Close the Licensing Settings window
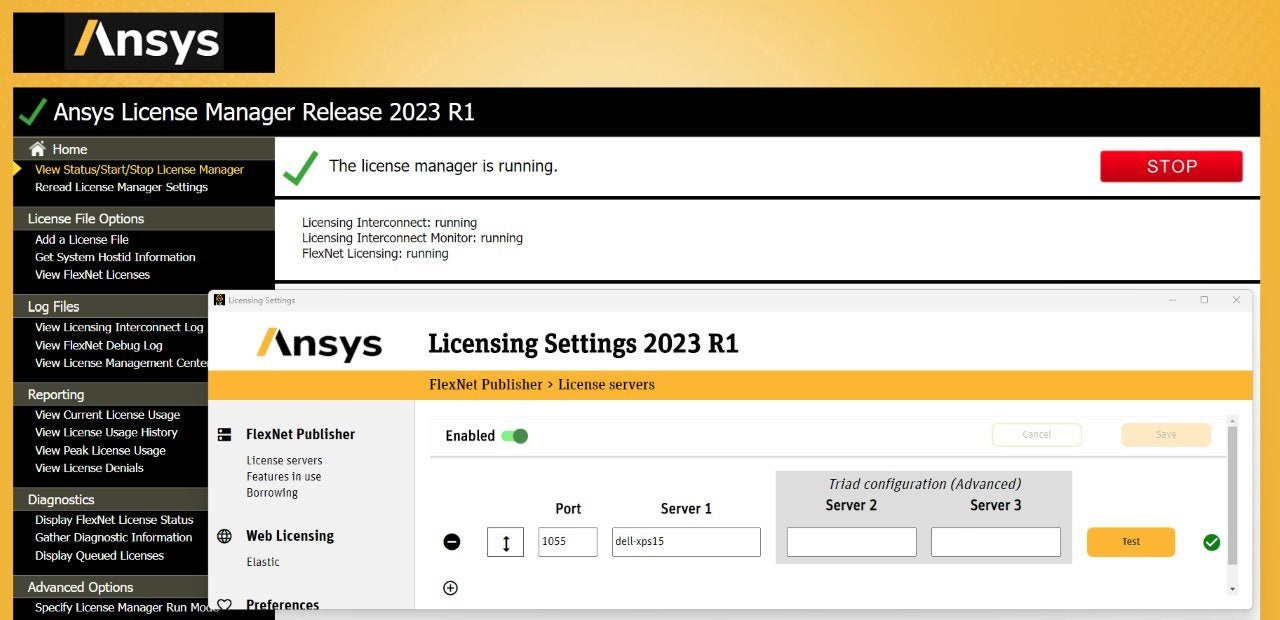This screenshot has height=620, width=1280. 1236,300
